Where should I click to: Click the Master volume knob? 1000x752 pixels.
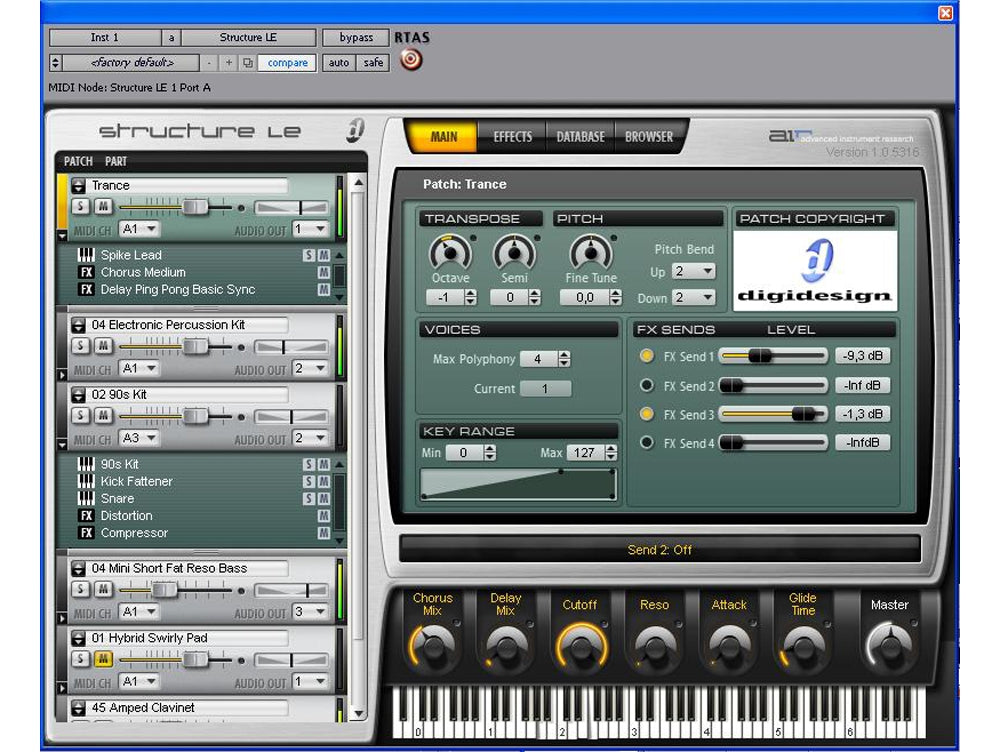(889, 646)
